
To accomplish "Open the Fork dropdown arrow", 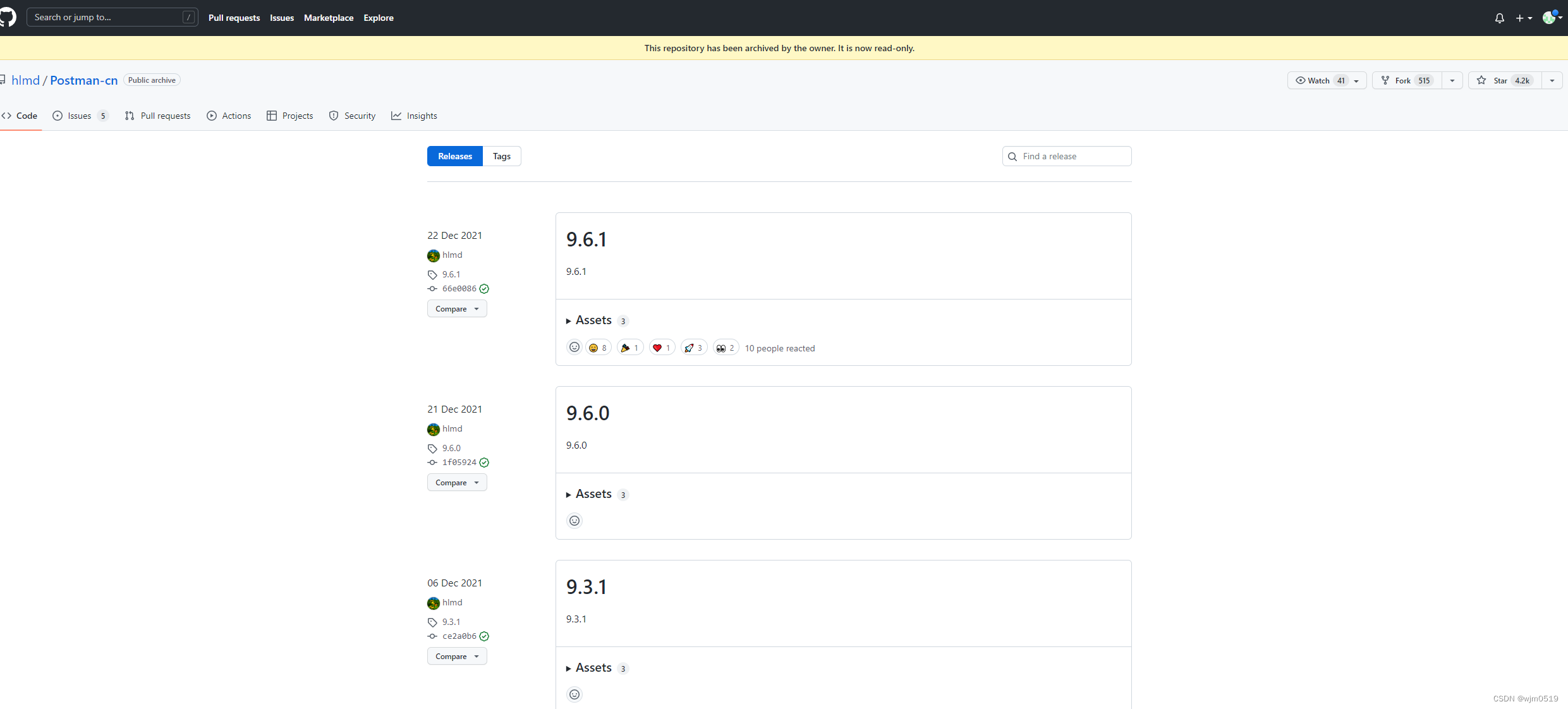I will coord(1452,81).
